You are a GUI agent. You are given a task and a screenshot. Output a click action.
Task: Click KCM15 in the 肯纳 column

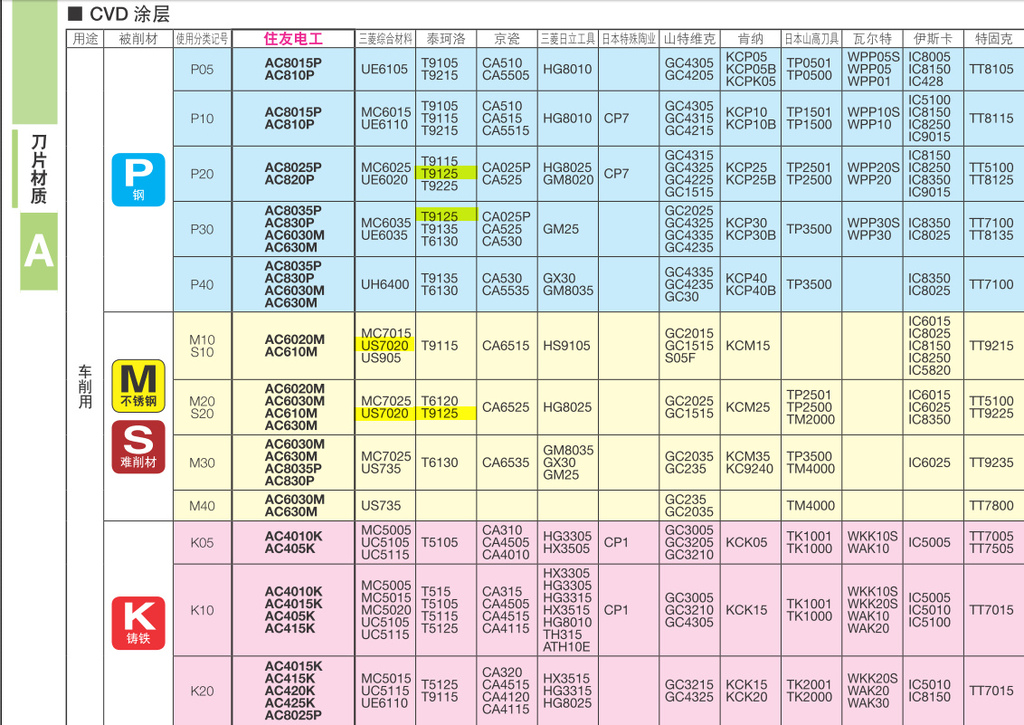coord(748,346)
